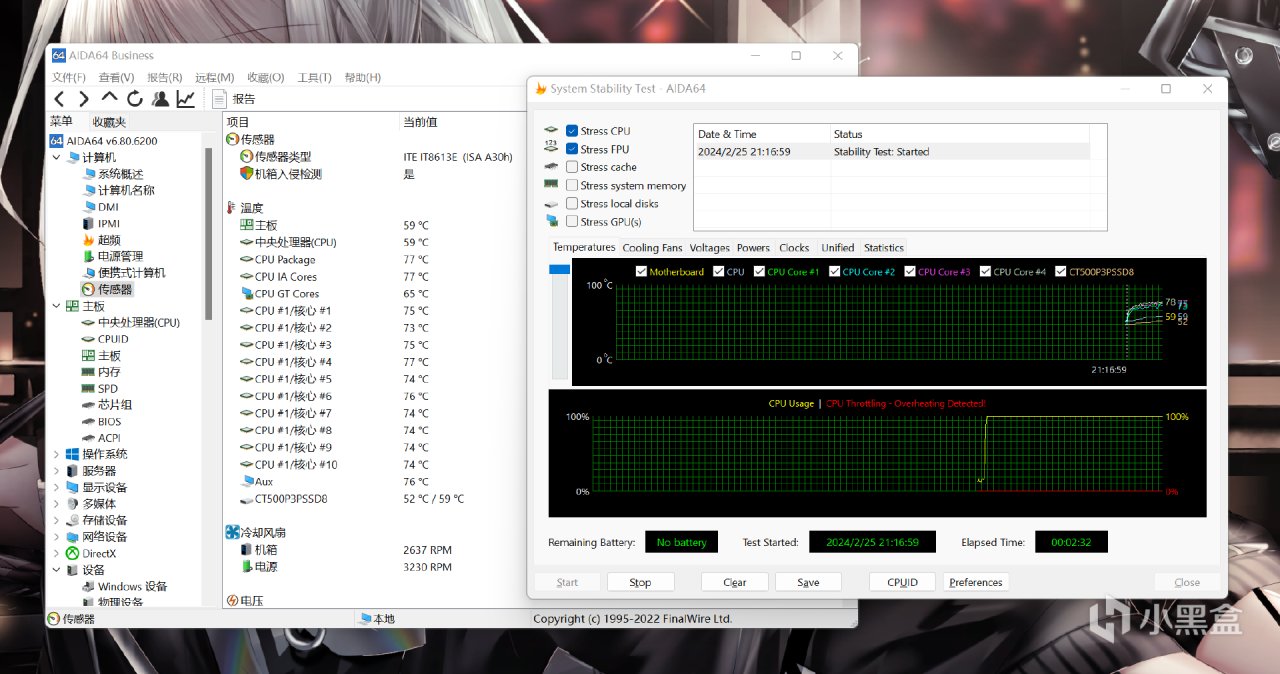Viewport: 1280px width, 674px height.
Task: Open the 帮助(H) menu
Action: tap(362, 77)
